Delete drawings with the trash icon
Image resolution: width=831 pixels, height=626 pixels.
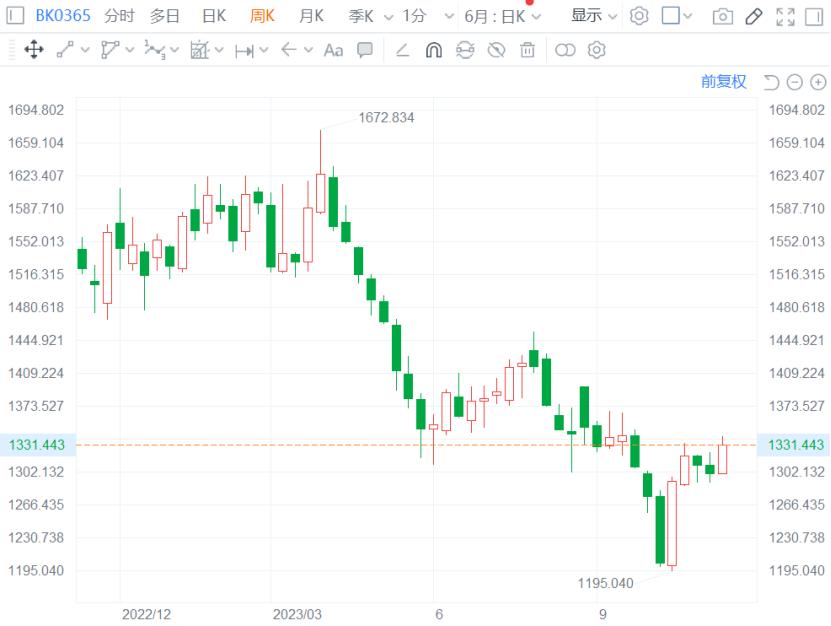(527, 50)
